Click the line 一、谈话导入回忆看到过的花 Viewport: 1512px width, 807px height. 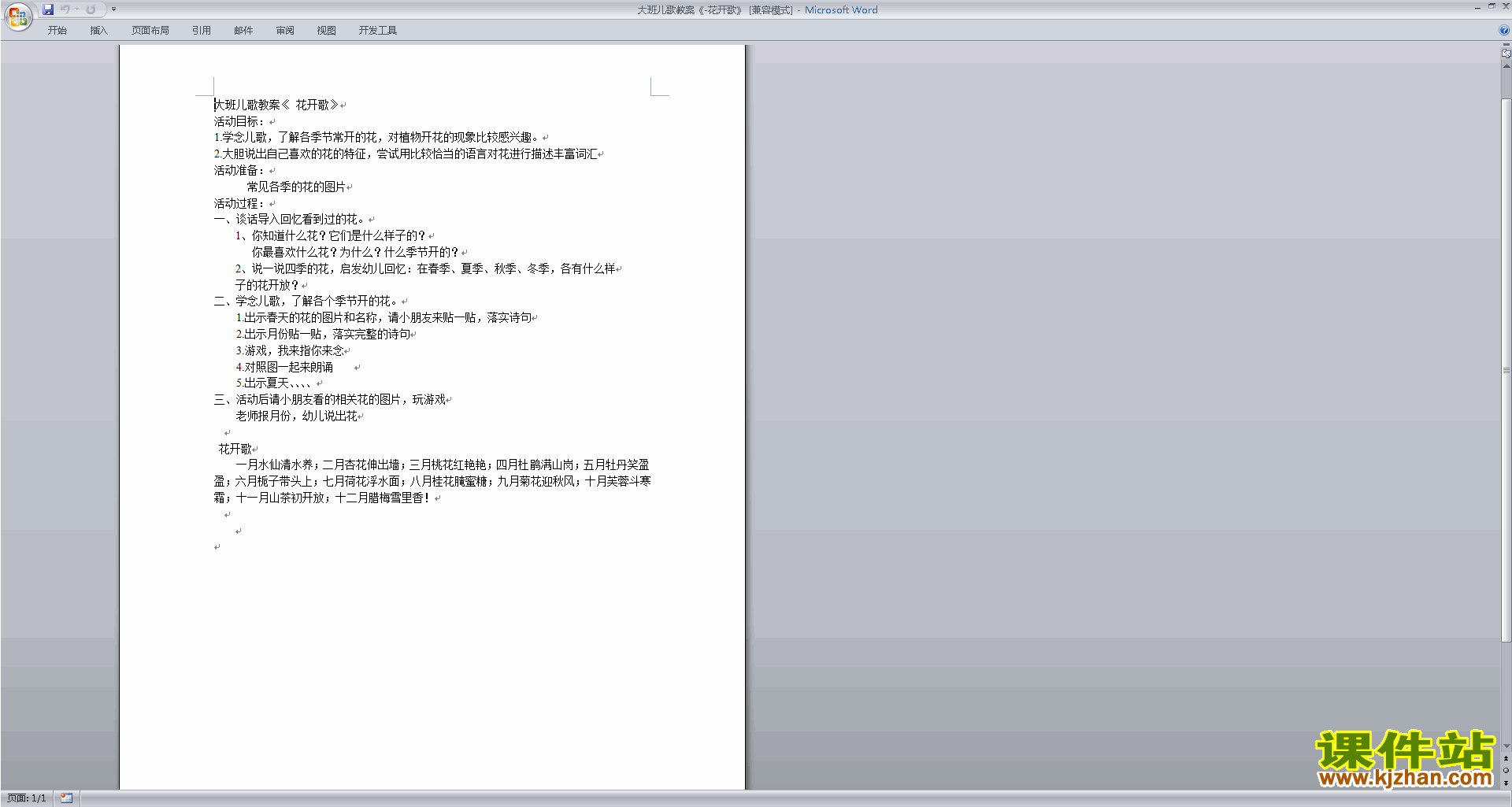(291, 220)
